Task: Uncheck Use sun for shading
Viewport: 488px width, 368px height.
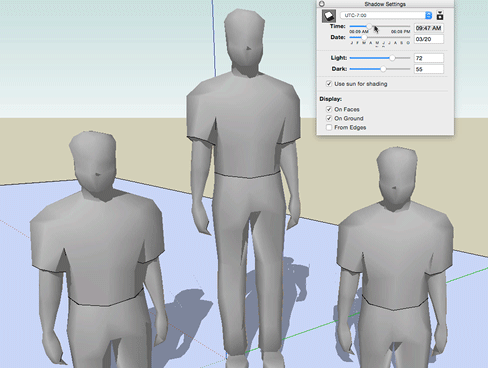Action: tap(329, 84)
